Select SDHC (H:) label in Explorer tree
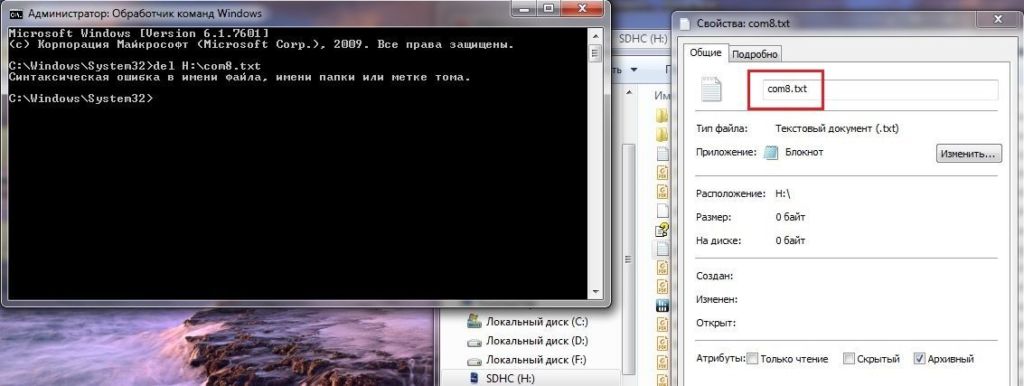The image size is (1024, 386). point(511,379)
